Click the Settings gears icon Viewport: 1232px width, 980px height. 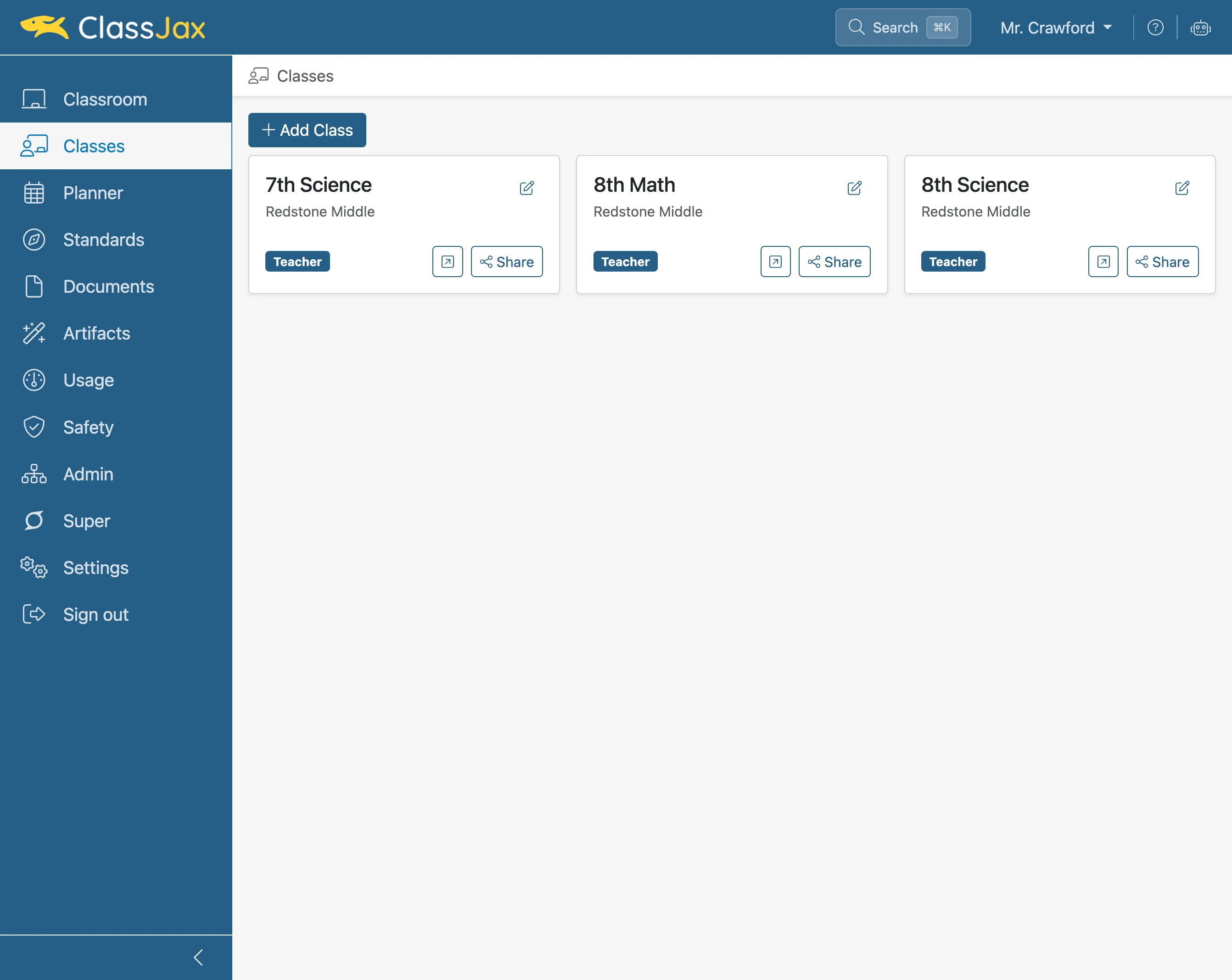34,567
